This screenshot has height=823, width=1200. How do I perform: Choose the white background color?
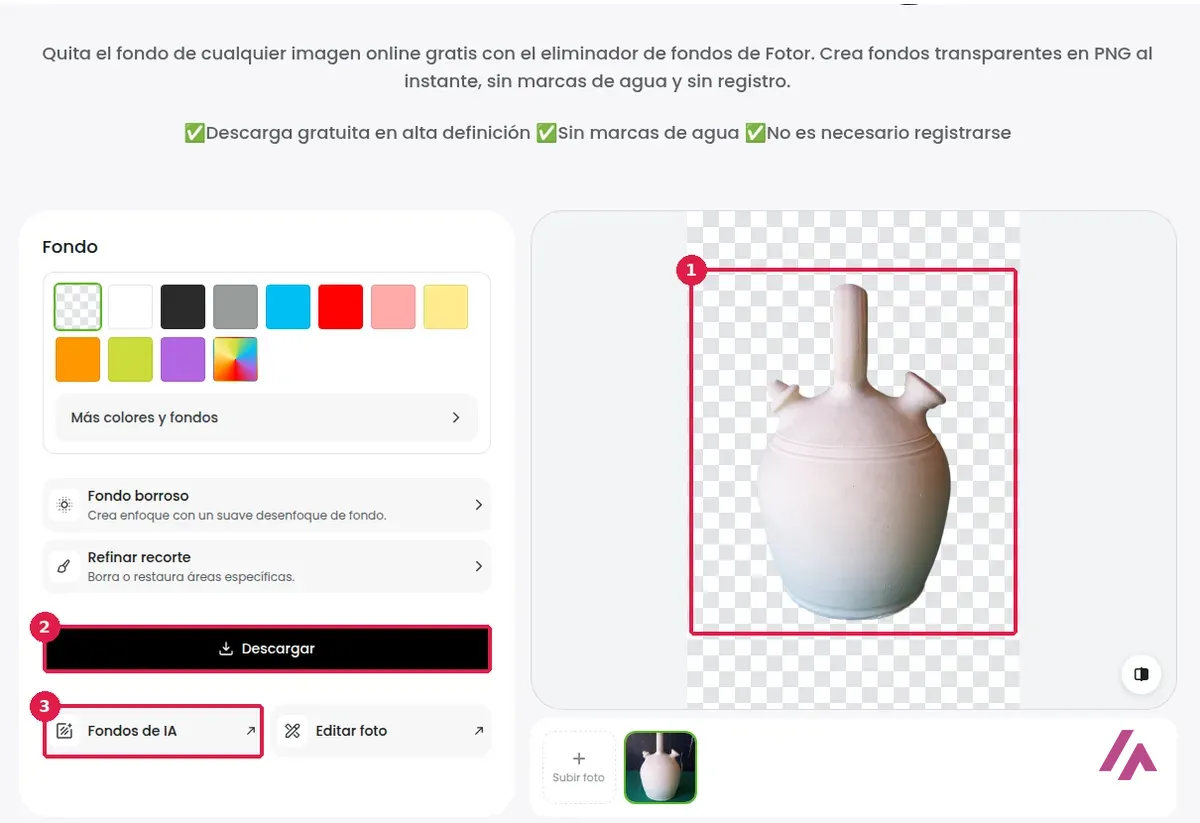tap(130, 307)
